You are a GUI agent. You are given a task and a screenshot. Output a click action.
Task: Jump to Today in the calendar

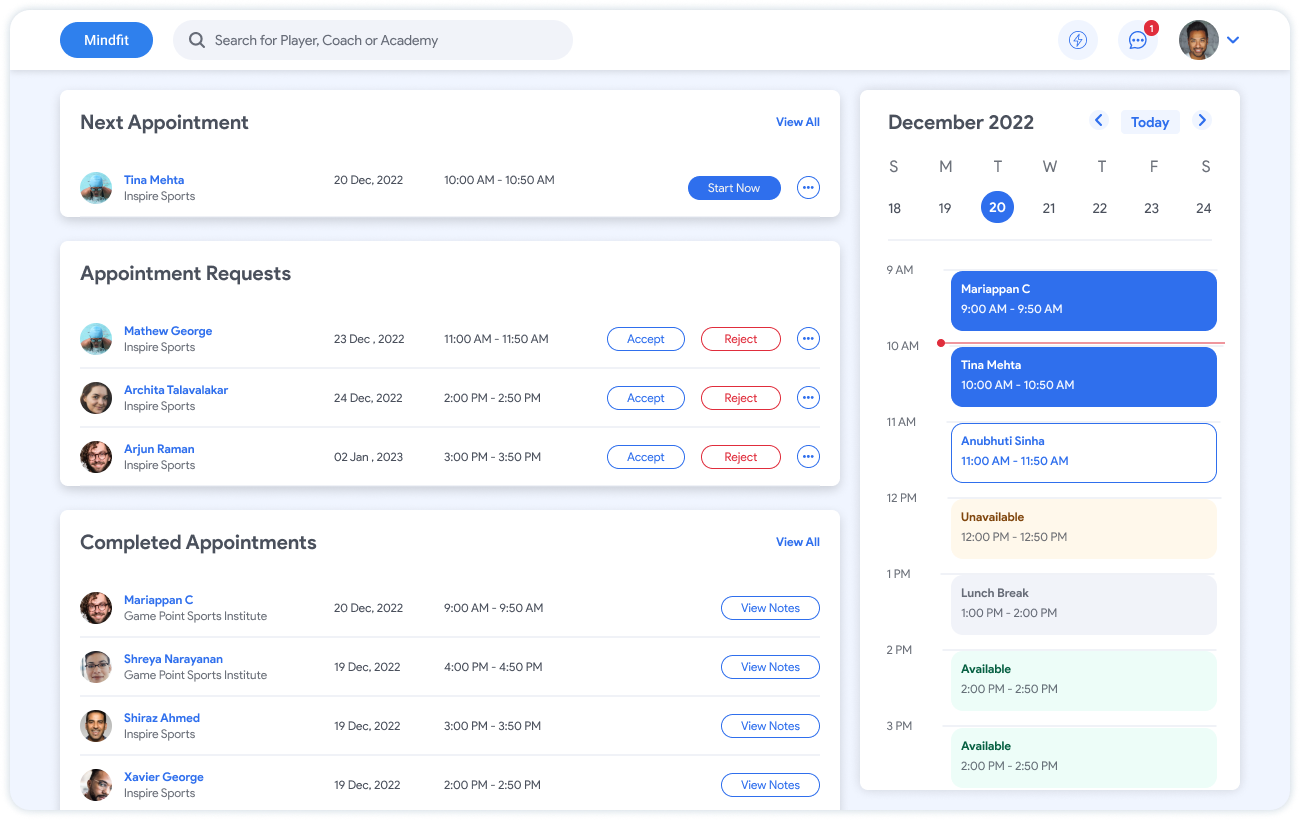[x=1150, y=122]
